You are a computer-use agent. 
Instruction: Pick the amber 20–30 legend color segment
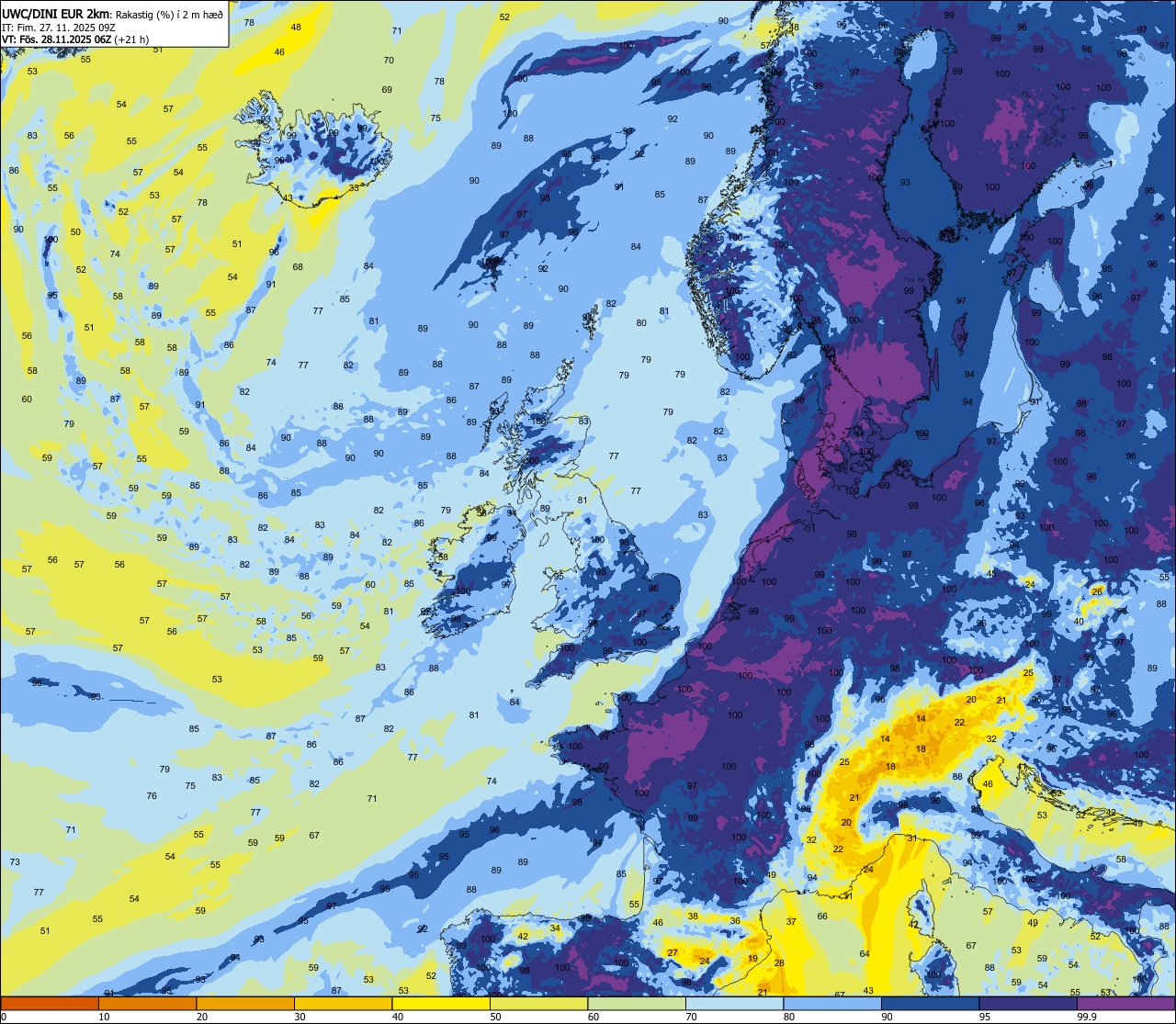click(x=245, y=1003)
